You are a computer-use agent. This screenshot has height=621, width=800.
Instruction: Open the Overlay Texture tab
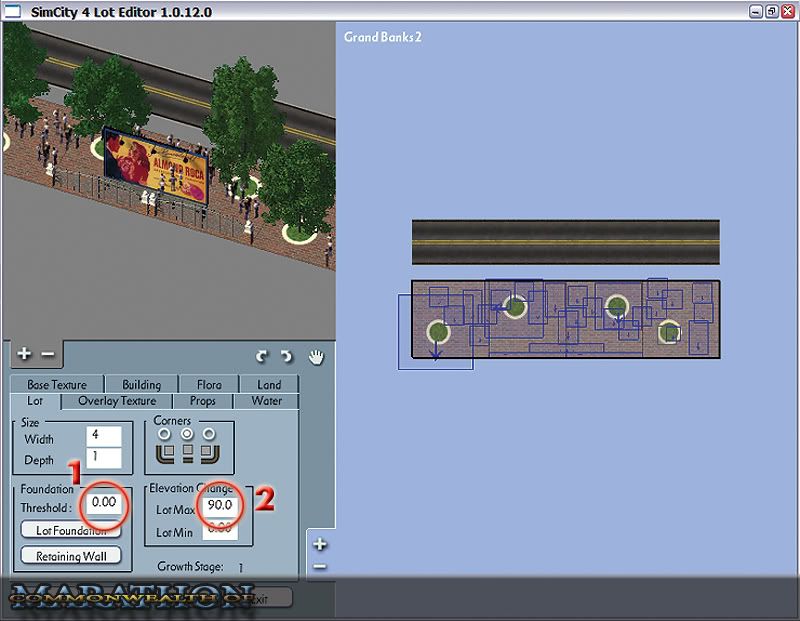117,401
